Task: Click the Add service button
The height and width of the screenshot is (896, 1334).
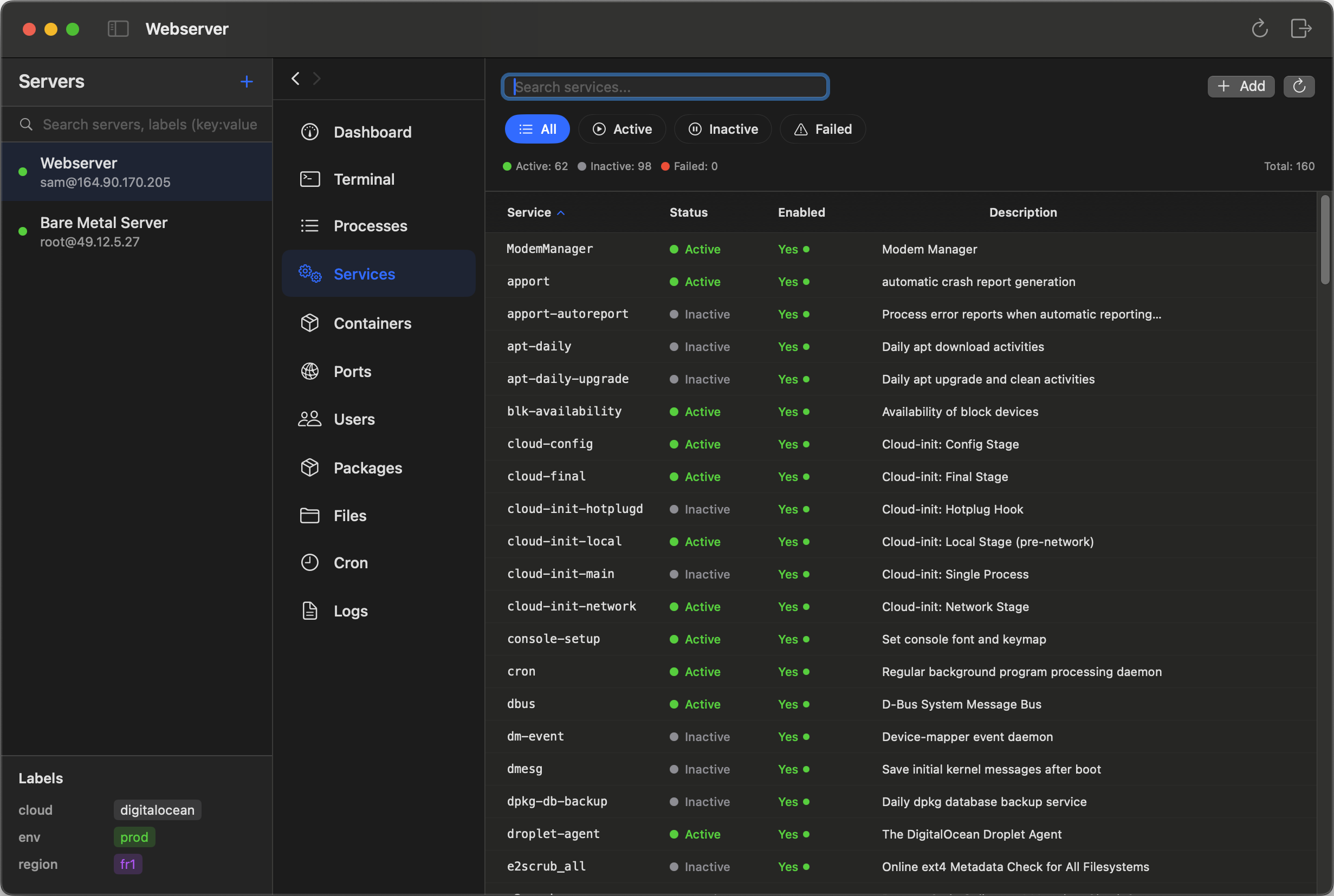Action: pos(1241,86)
